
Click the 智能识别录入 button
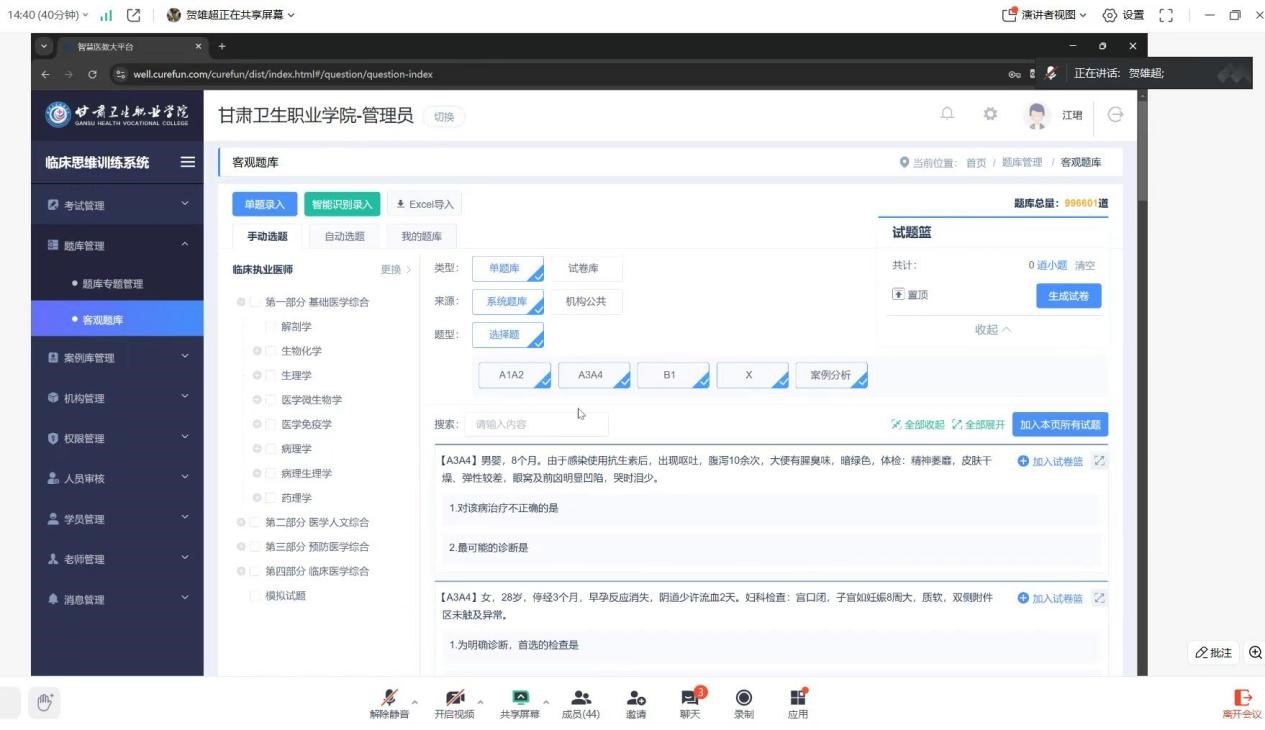tap(341, 204)
